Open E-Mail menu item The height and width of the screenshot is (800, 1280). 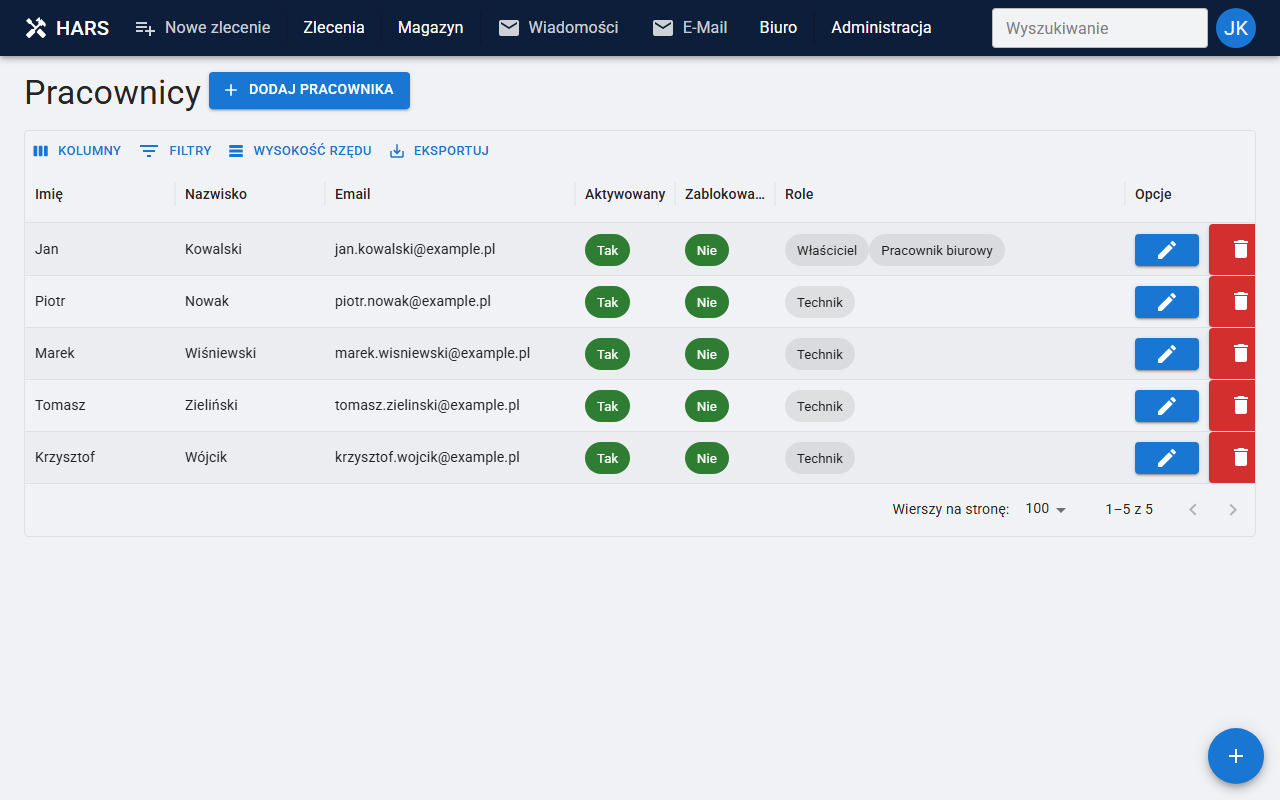(x=690, y=28)
